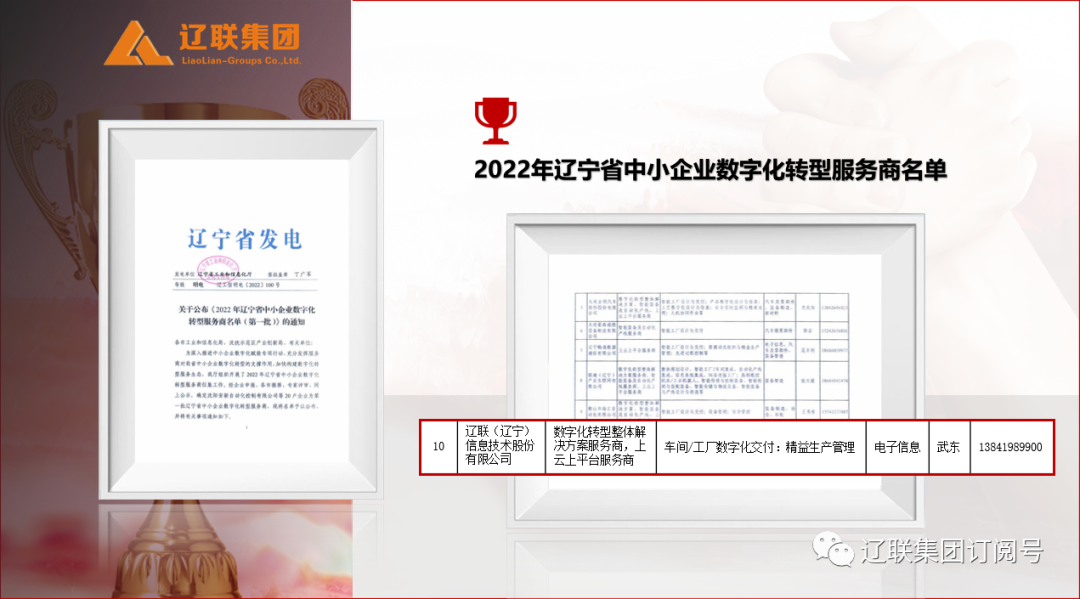
Task: Click the contact name 武东
Action: coord(948,447)
